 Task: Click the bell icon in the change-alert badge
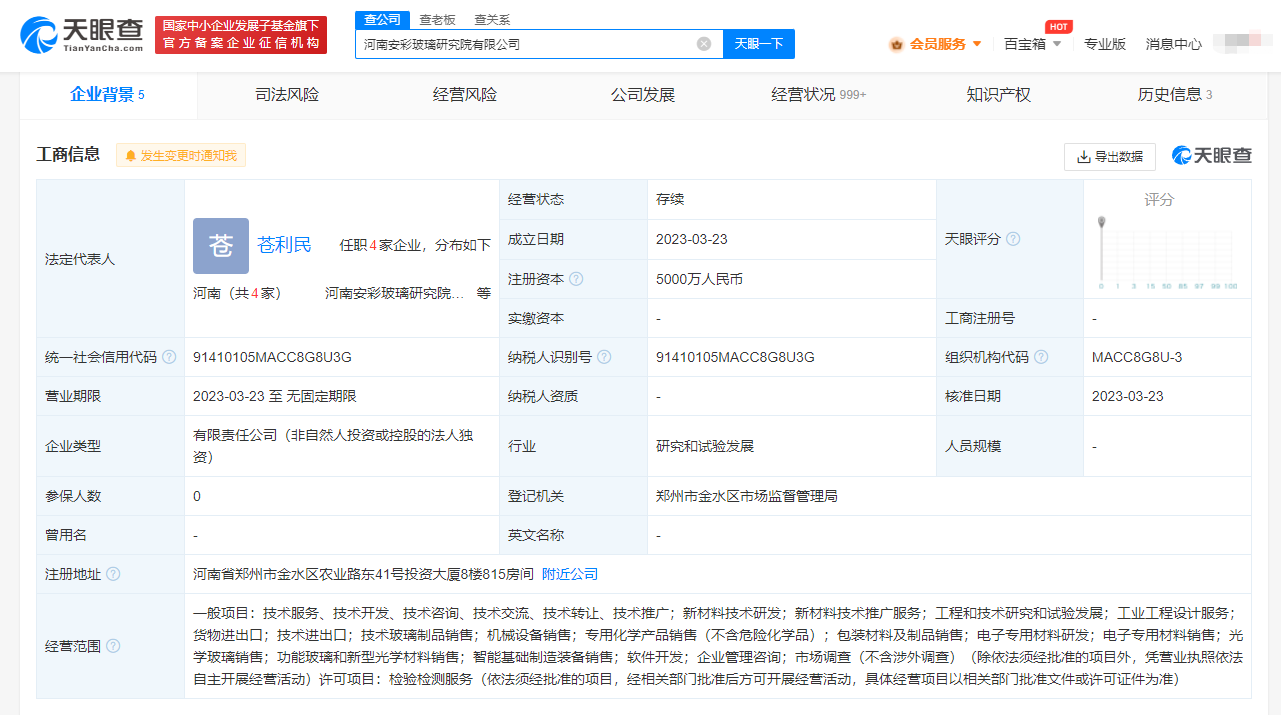130,156
